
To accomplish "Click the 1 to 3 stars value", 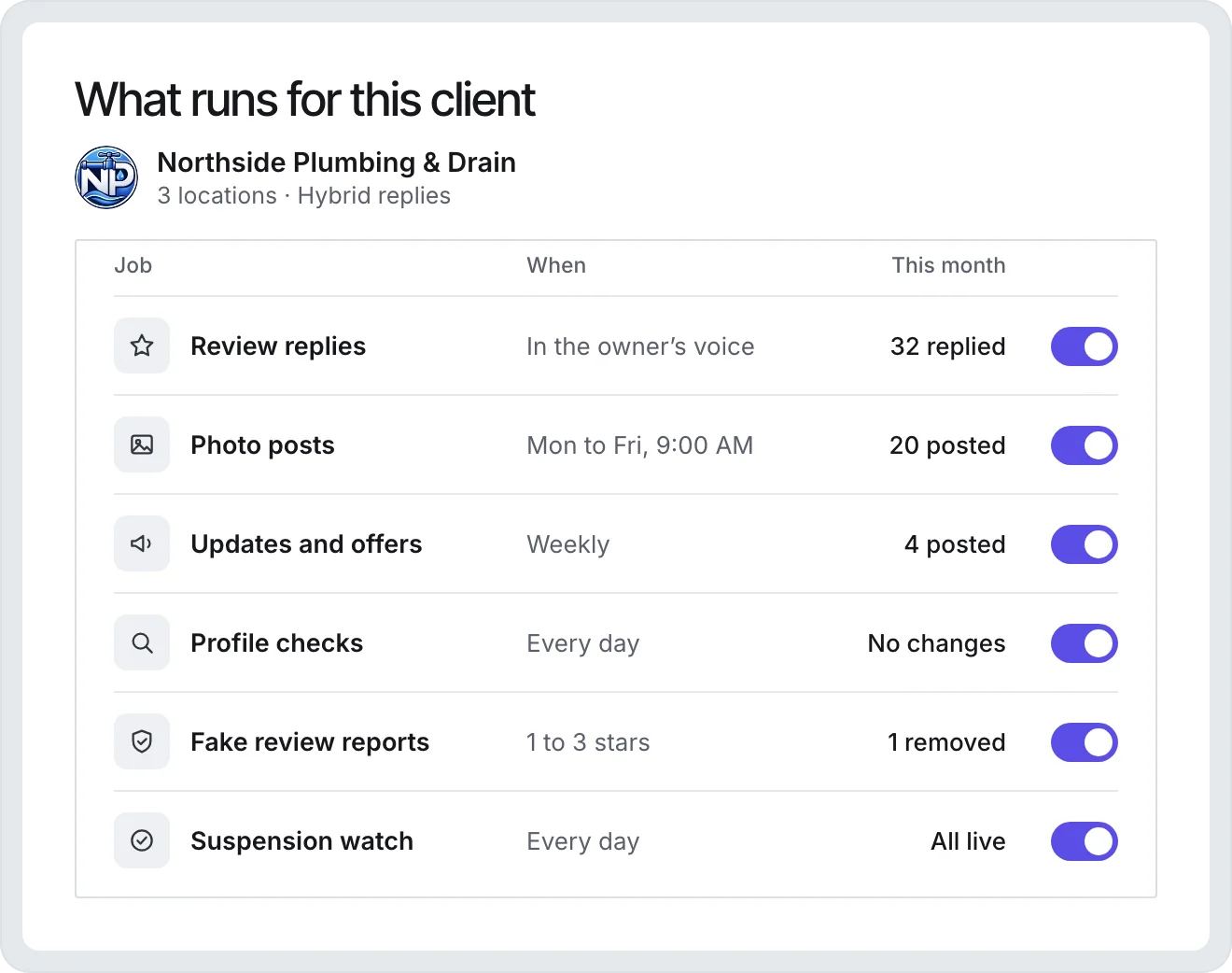I will (x=588, y=742).
